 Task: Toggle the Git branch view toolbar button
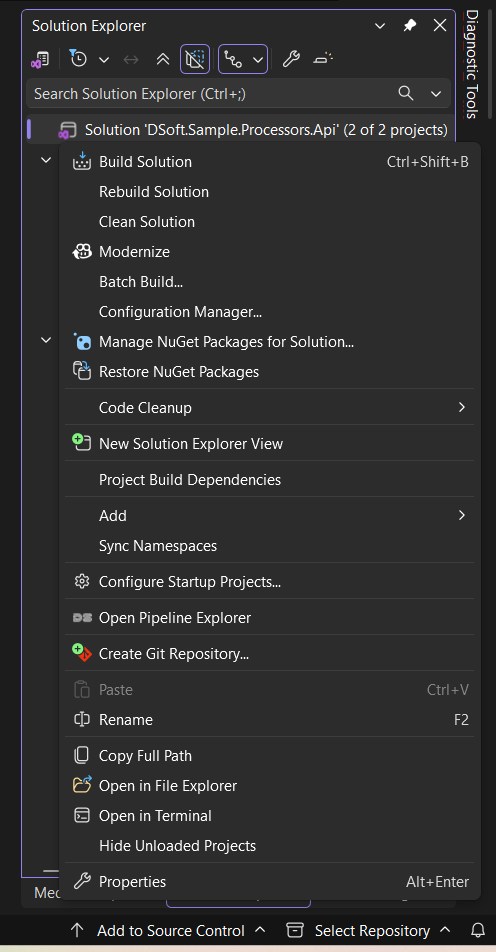234,60
